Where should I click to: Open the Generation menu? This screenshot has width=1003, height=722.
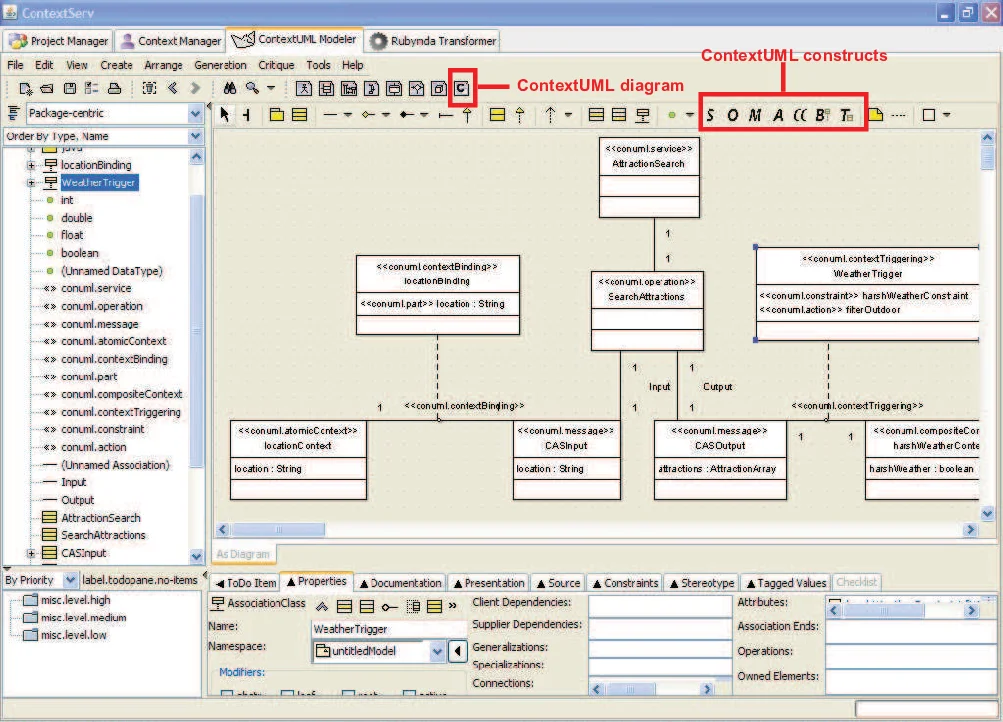pos(220,65)
